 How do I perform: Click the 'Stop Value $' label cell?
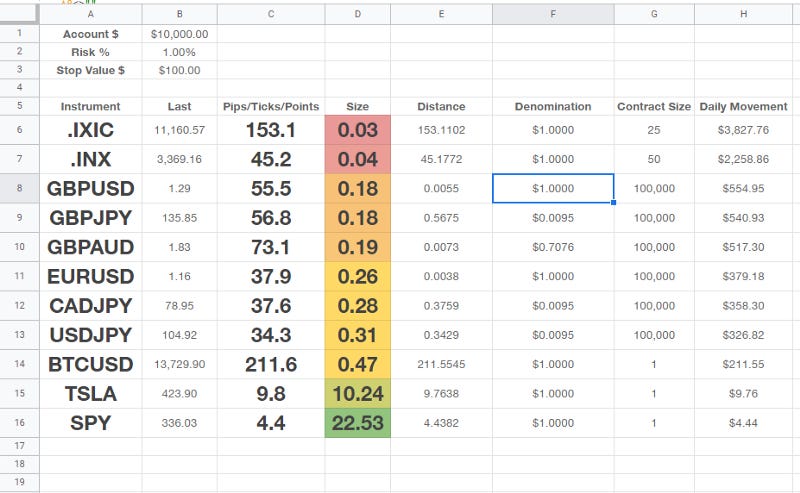click(91, 70)
